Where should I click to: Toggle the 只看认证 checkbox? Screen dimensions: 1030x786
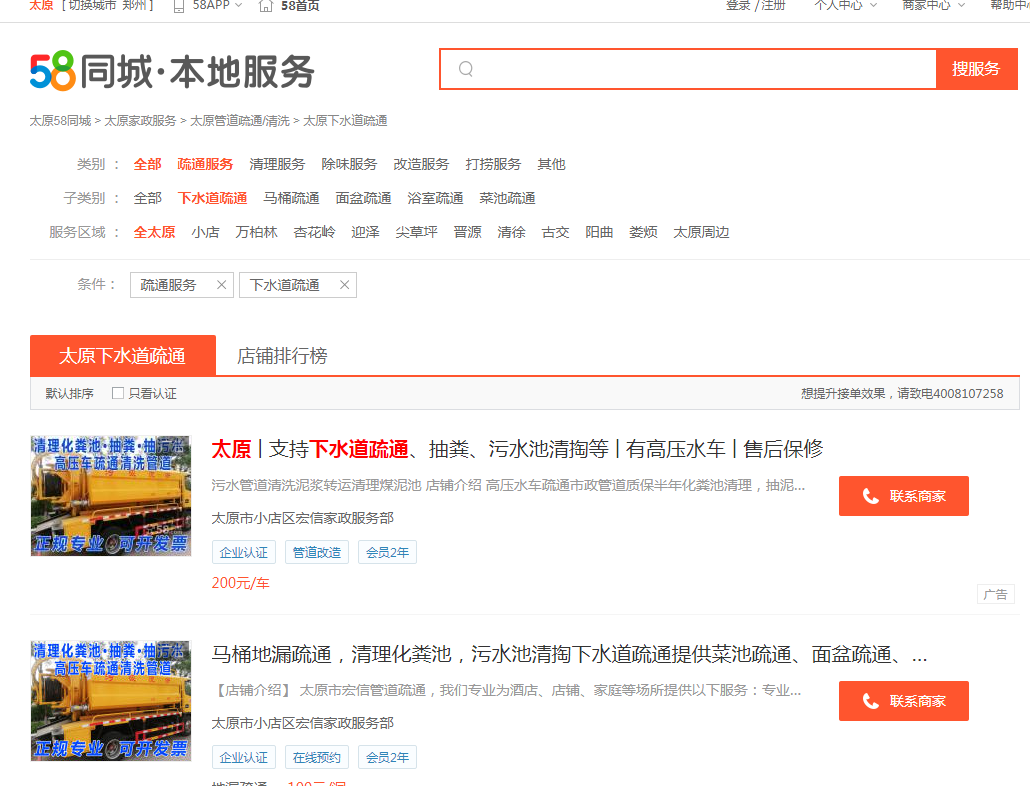(118, 393)
